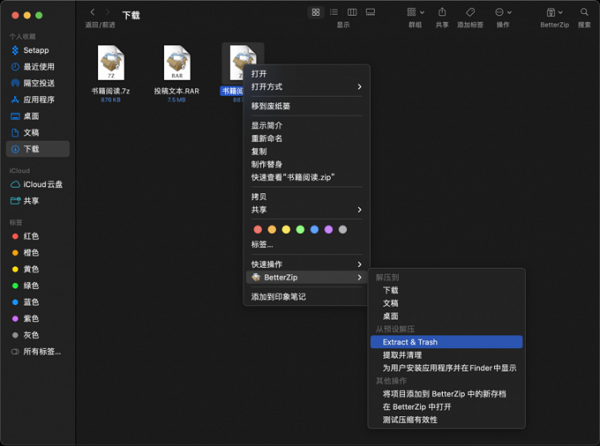Click the Search magnifier in toolbar
Image resolution: width=600 pixels, height=446 pixels.
(583, 12)
